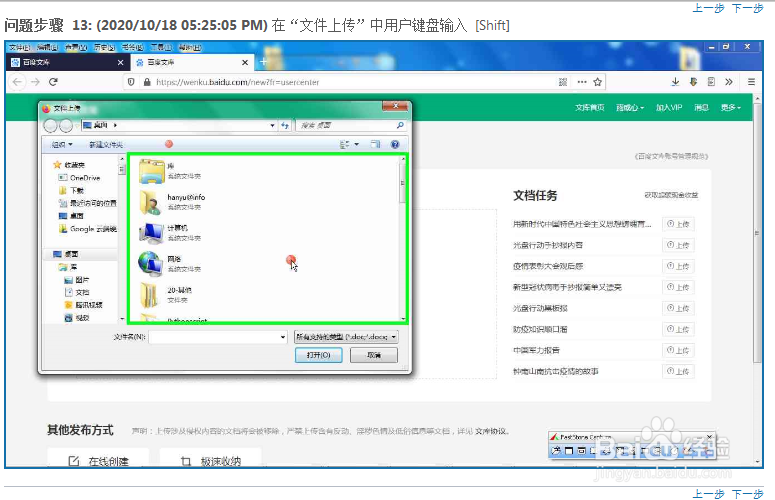This screenshot has width=775, height=500.
Task: Select OneDrive in the favorites tree
Action: 80,178
